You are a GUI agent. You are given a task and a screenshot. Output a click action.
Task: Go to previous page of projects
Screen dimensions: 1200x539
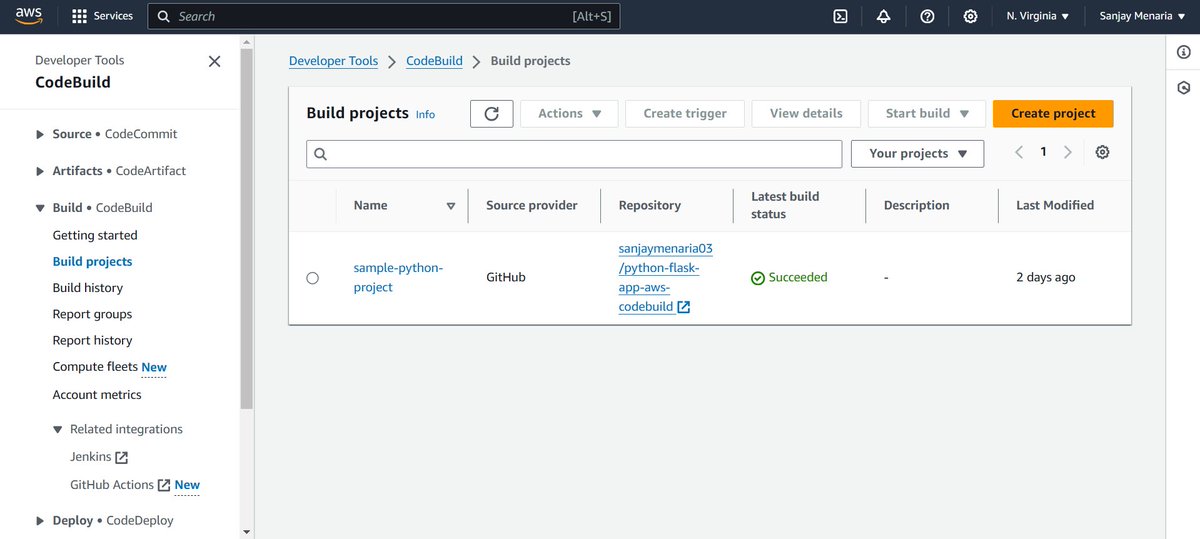(1019, 152)
